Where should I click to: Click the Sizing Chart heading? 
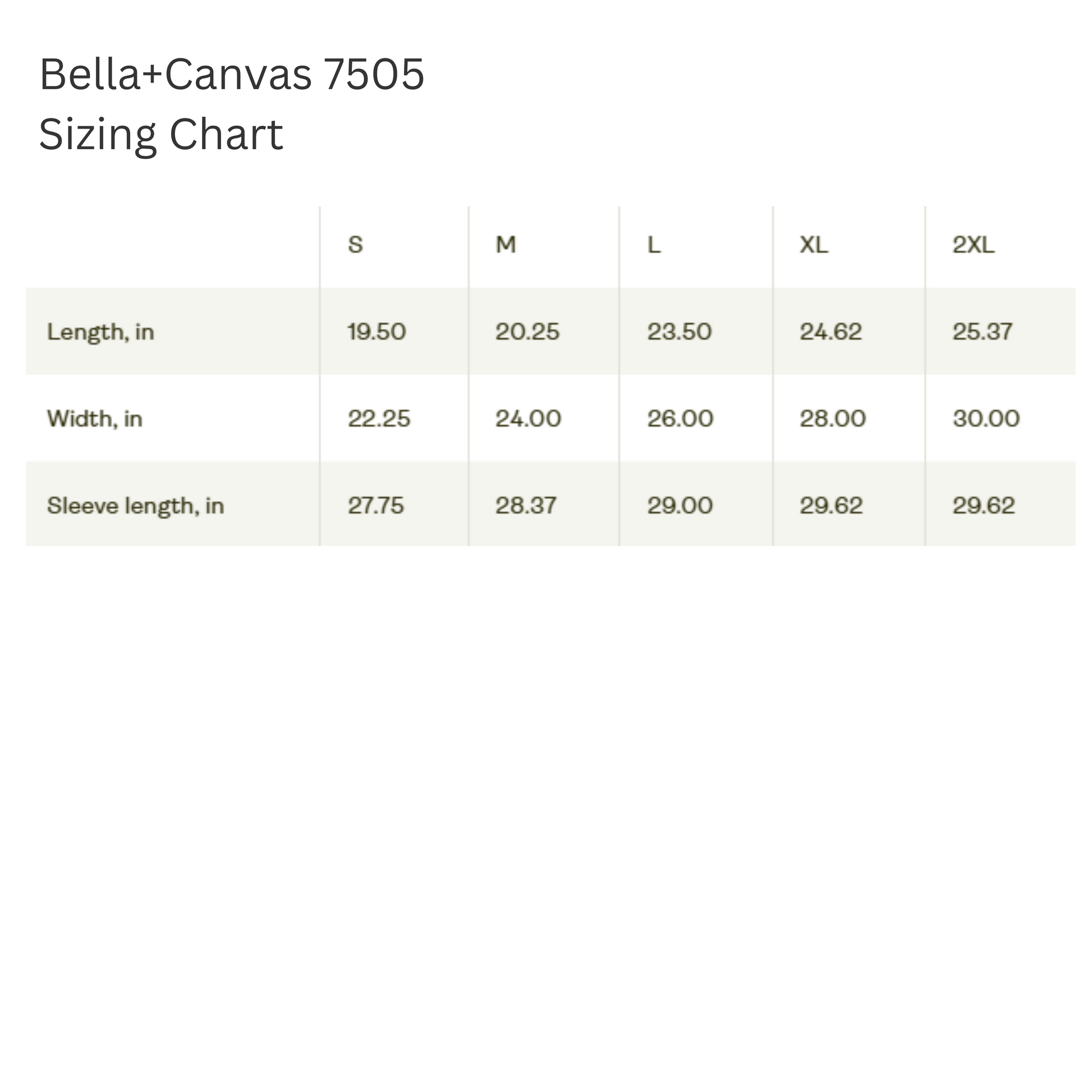coord(161,135)
